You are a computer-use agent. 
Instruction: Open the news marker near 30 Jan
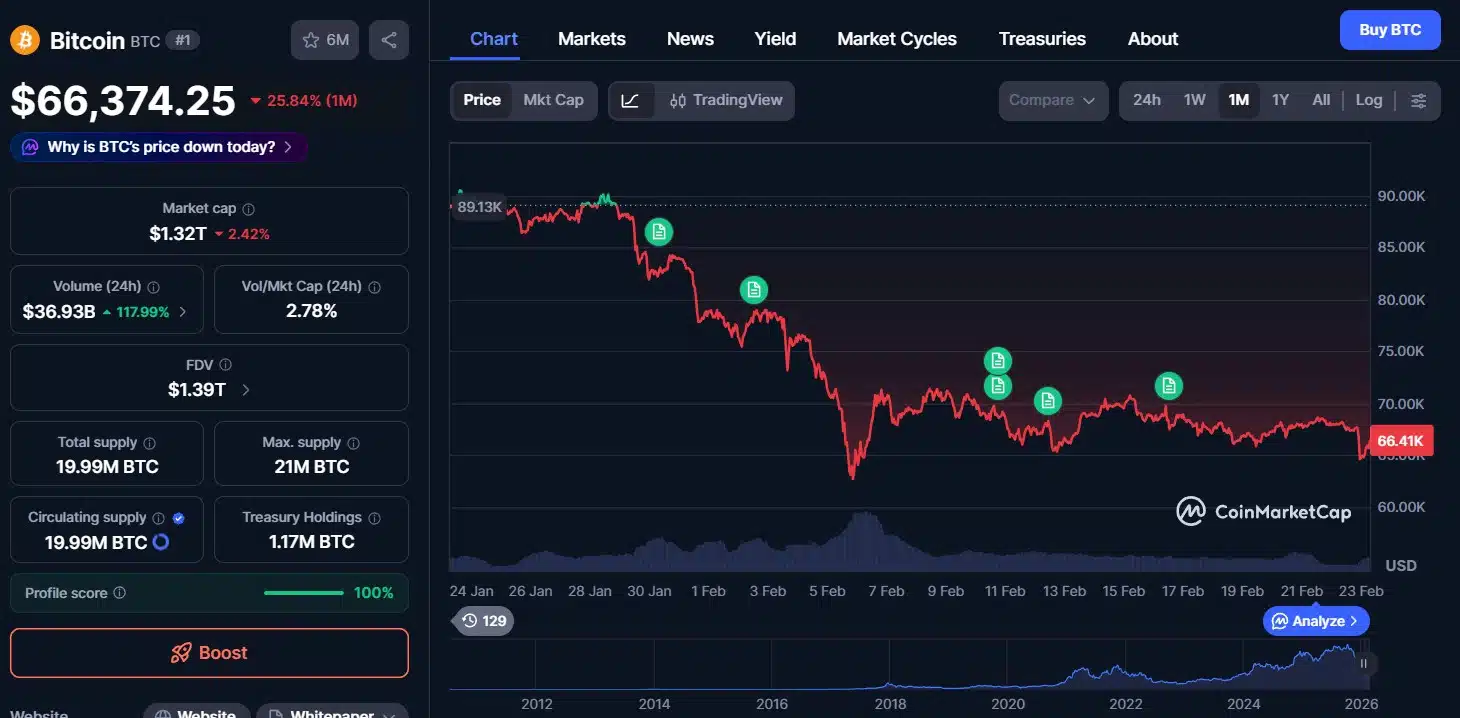pos(658,232)
